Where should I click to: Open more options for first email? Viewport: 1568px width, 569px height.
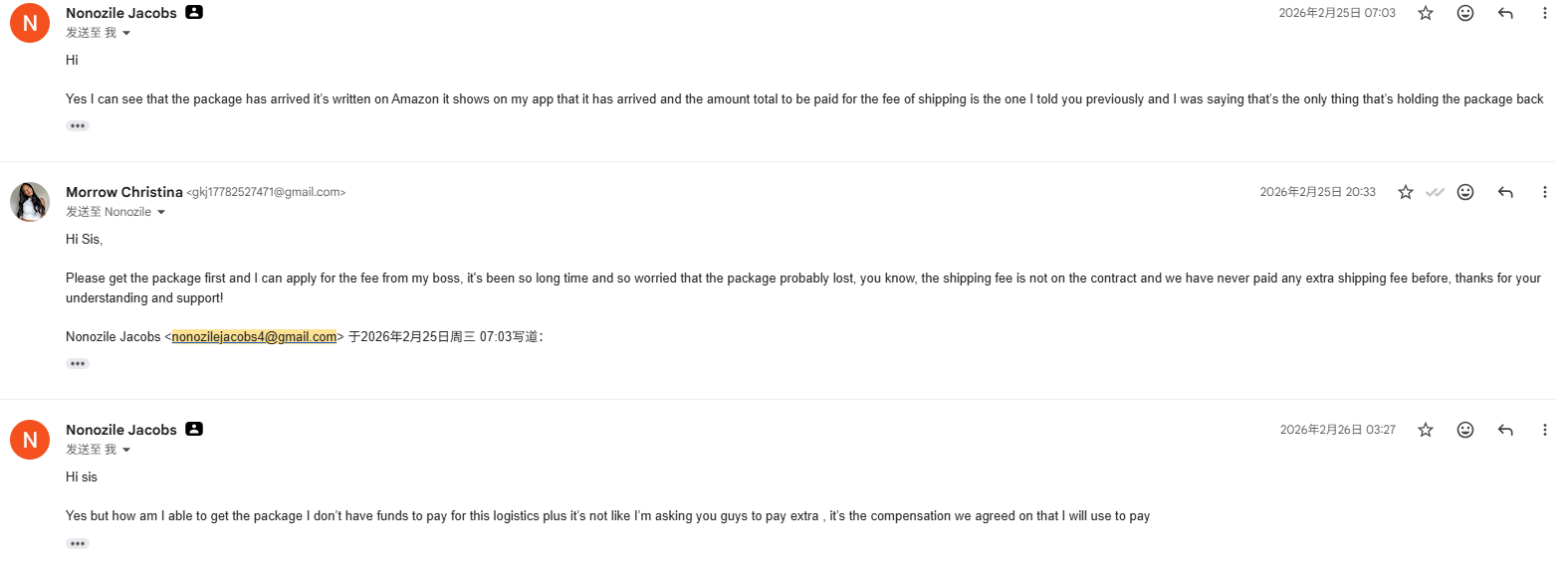click(x=1544, y=13)
